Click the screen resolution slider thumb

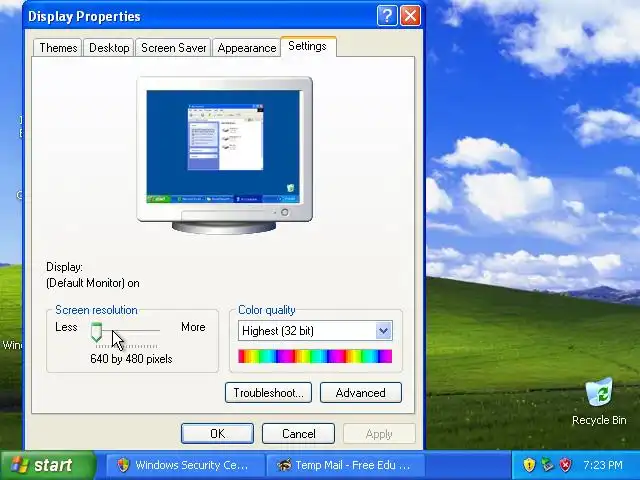[96, 332]
